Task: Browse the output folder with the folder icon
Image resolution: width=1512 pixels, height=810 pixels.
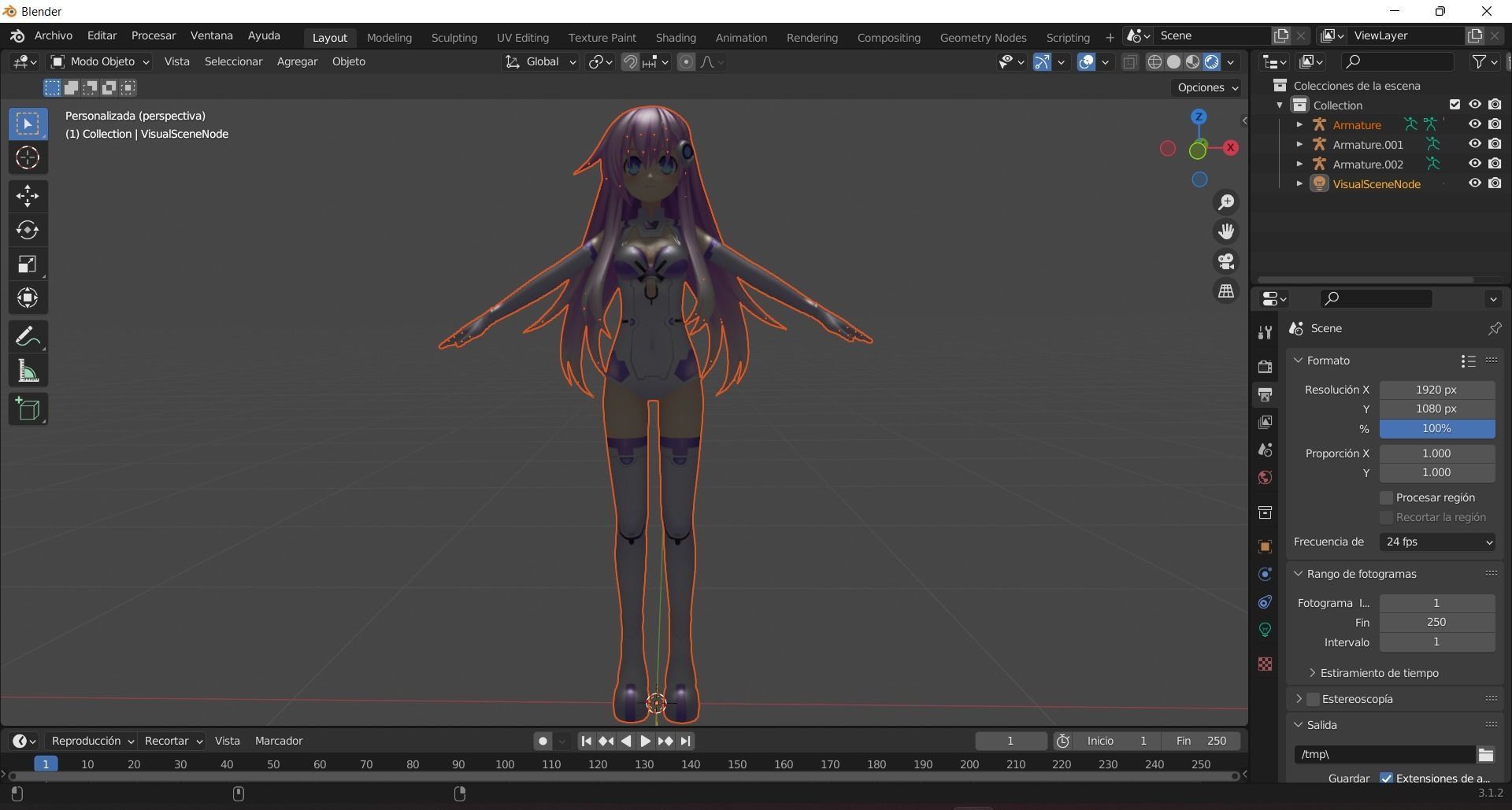Action: tap(1486, 755)
